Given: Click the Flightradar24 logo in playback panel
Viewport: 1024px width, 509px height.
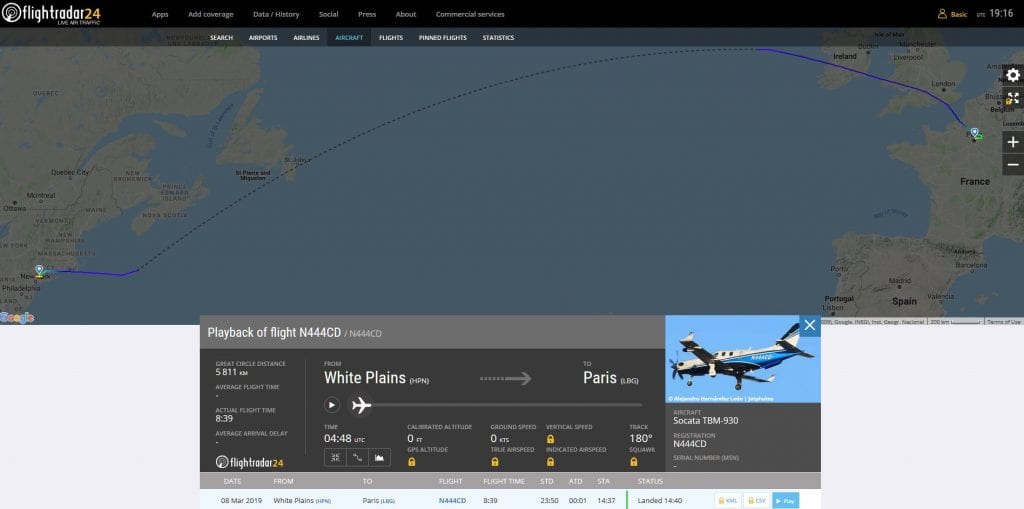Looking at the screenshot, I should (x=250, y=462).
